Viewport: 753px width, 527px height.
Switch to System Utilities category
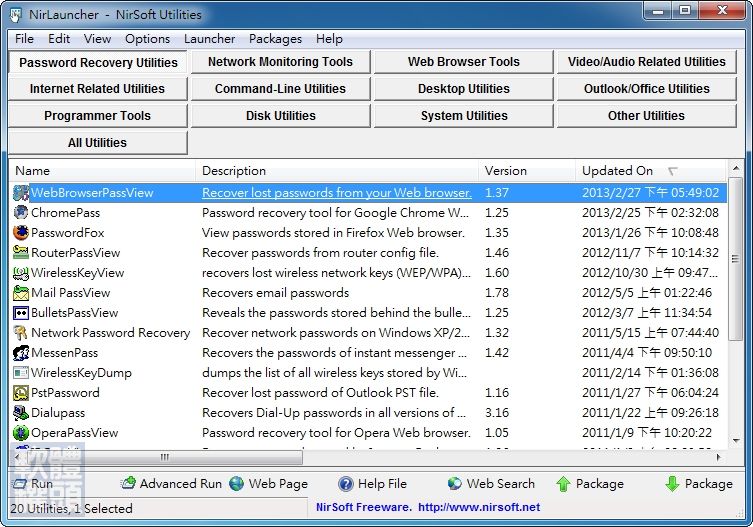coord(463,116)
